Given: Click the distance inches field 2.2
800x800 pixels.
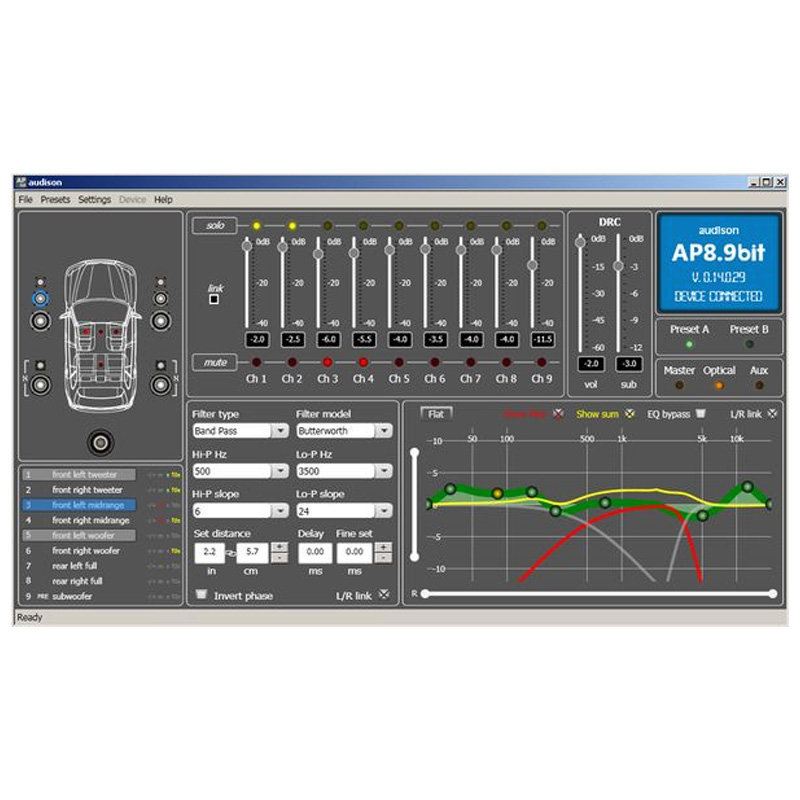Looking at the screenshot, I should pos(210,553).
